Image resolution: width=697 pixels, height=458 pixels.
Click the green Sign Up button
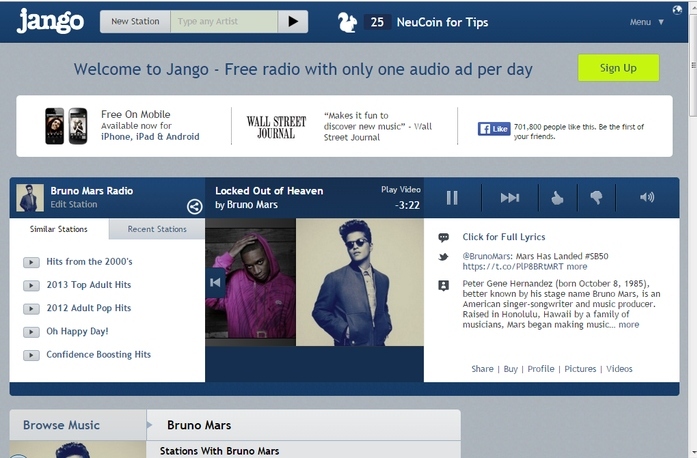pos(618,68)
